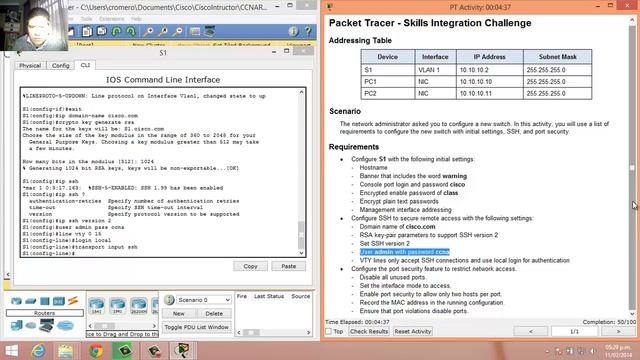Go to next activity page arrow
640x360 pixels.
click(618, 331)
